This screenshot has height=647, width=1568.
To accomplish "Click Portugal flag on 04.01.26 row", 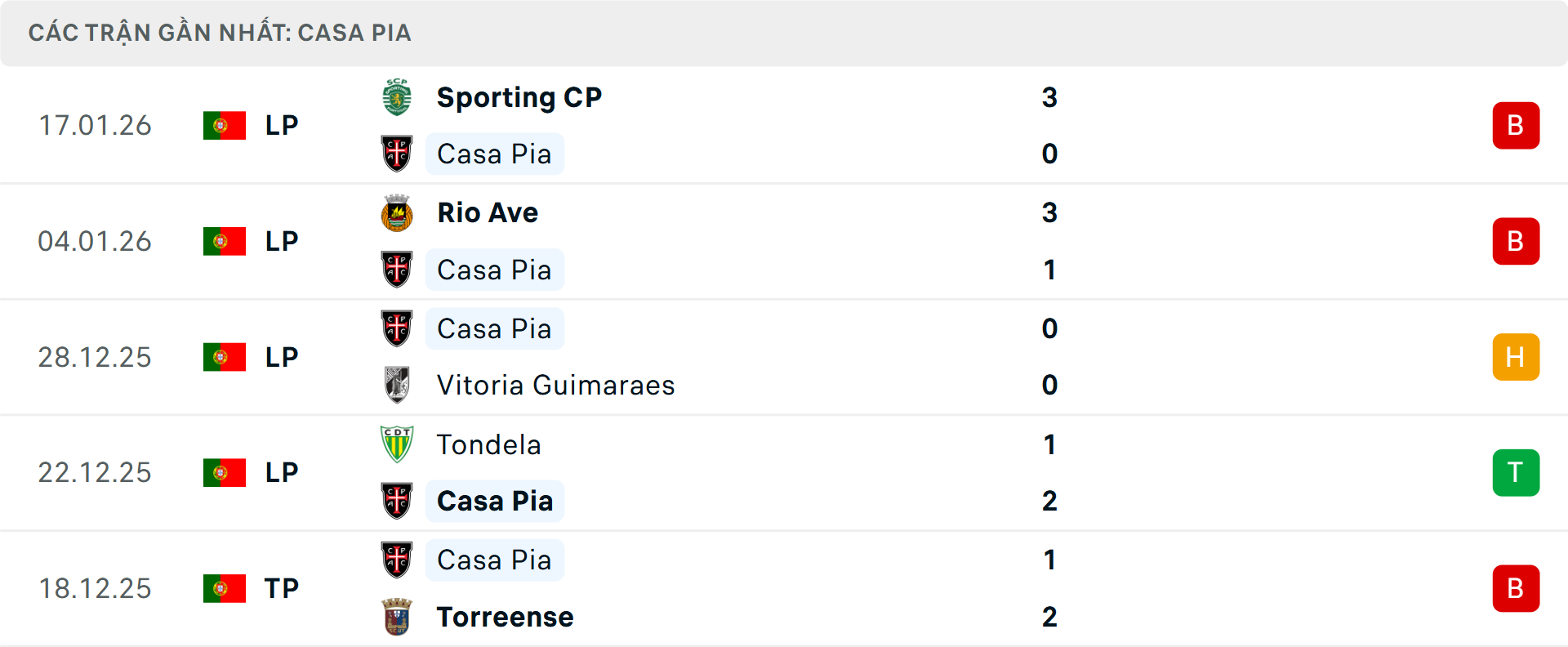I will [x=225, y=241].
